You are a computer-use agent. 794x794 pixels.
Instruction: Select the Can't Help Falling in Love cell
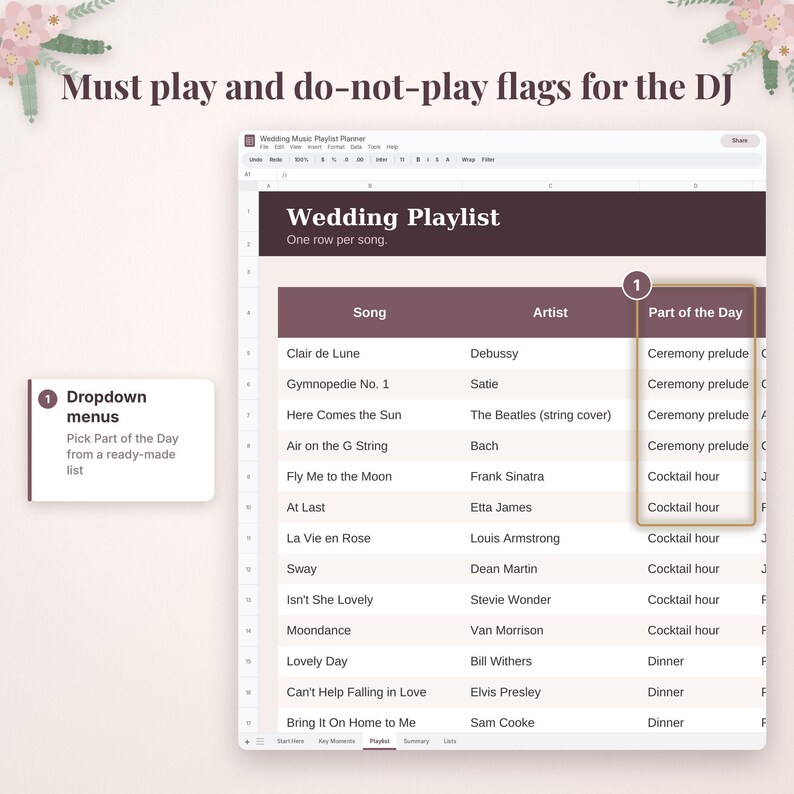[x=370, y=692]
